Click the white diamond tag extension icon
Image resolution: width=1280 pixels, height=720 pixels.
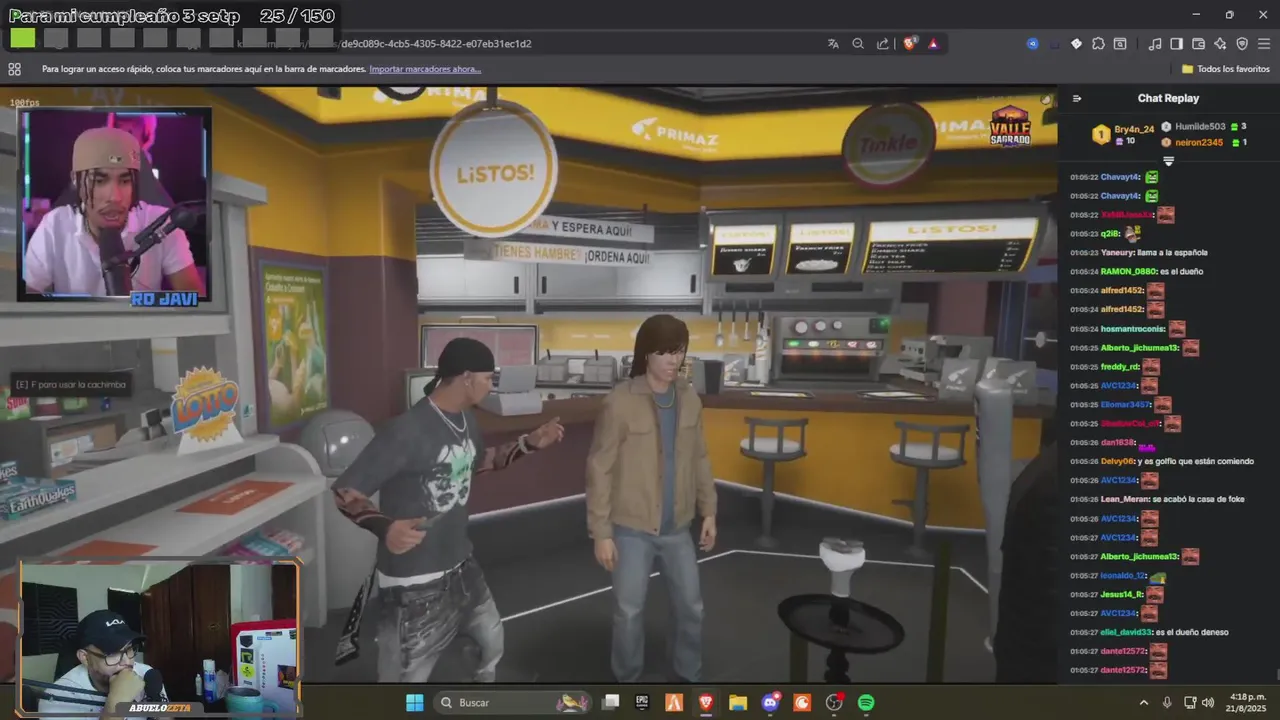click(x=1076, y=44)
